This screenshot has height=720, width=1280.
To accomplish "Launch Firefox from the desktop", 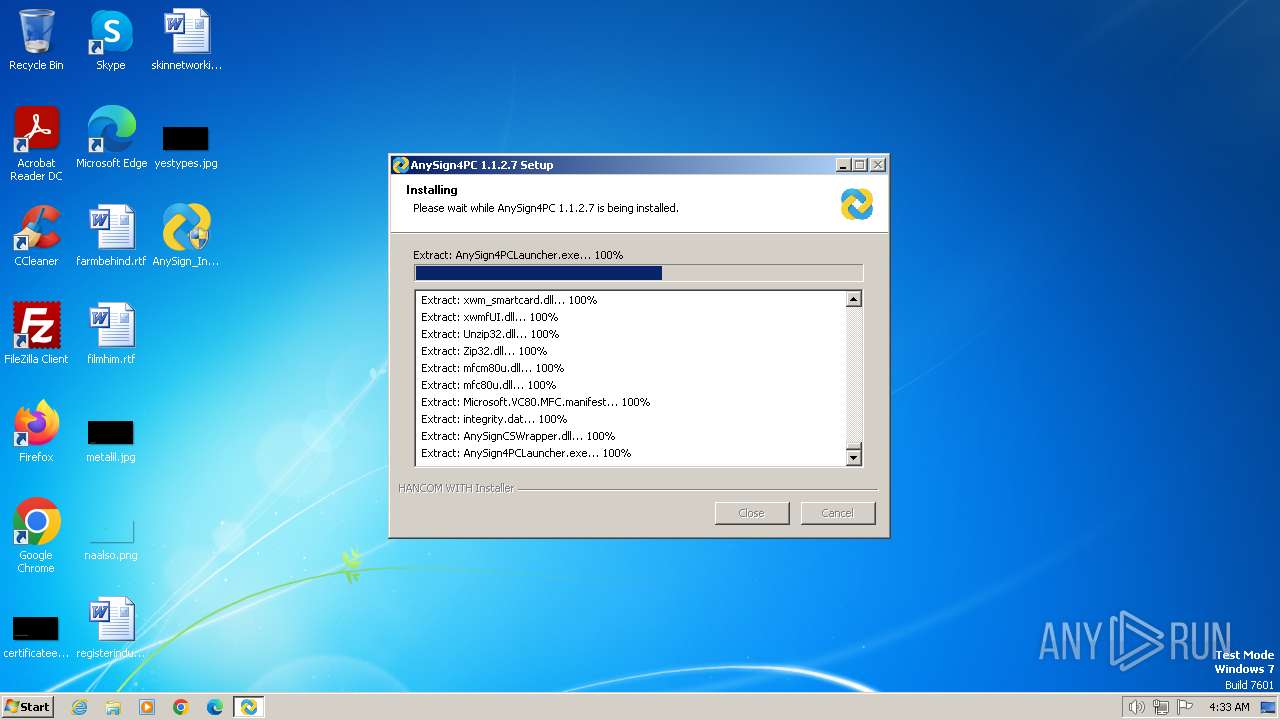I will (36, 432).
